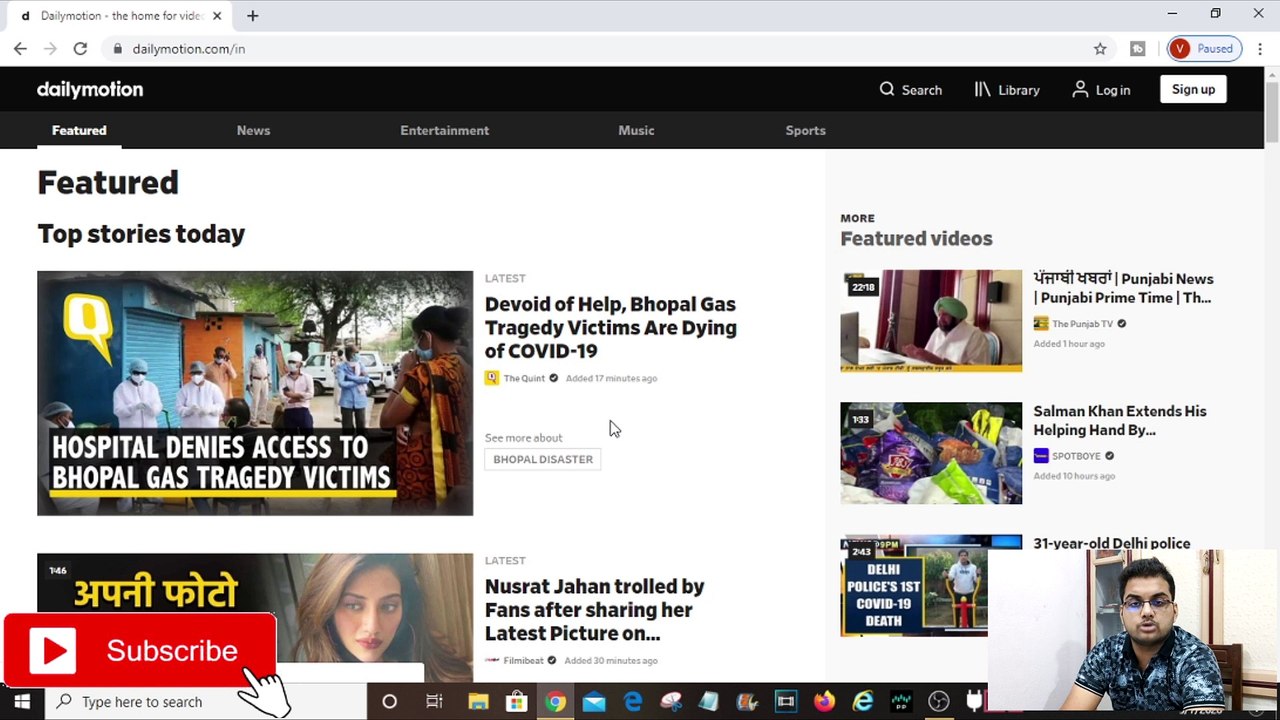This screenshot has width=1280, height=720.
Task: Open Microsoft Store from taskbar
Action: (x=516, y=701)
